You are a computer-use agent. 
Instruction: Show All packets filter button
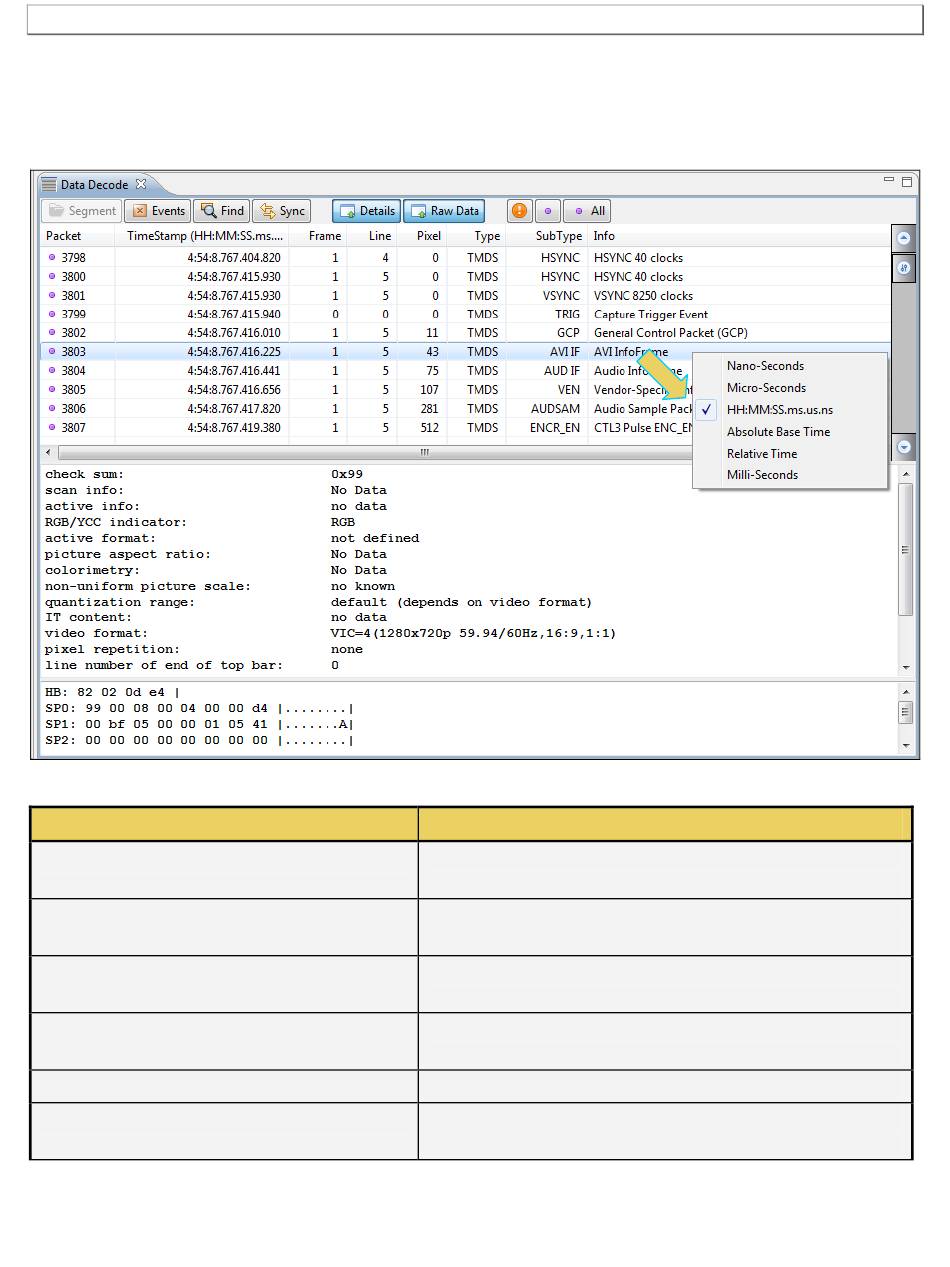(x=587, y=211)
